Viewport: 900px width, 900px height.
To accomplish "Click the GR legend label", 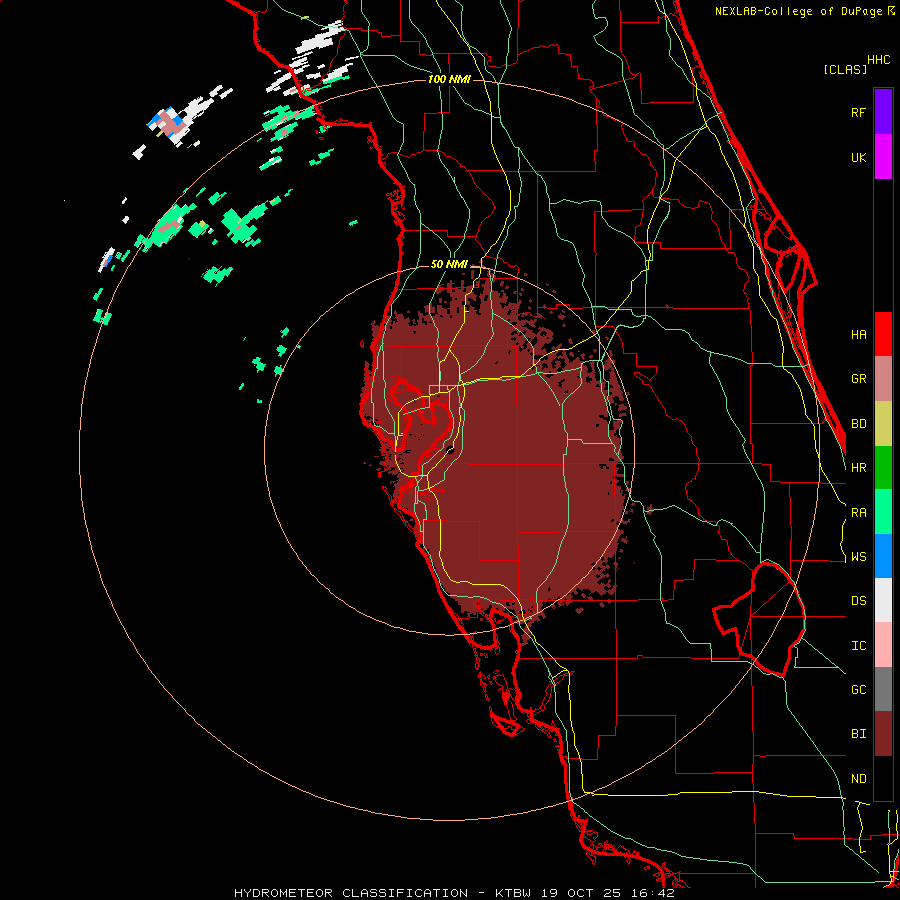I will [x=858, y=379].
